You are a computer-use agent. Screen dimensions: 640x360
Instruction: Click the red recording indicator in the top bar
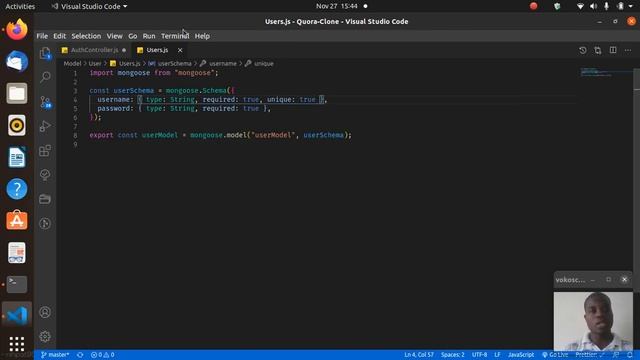tap(533, 6)
